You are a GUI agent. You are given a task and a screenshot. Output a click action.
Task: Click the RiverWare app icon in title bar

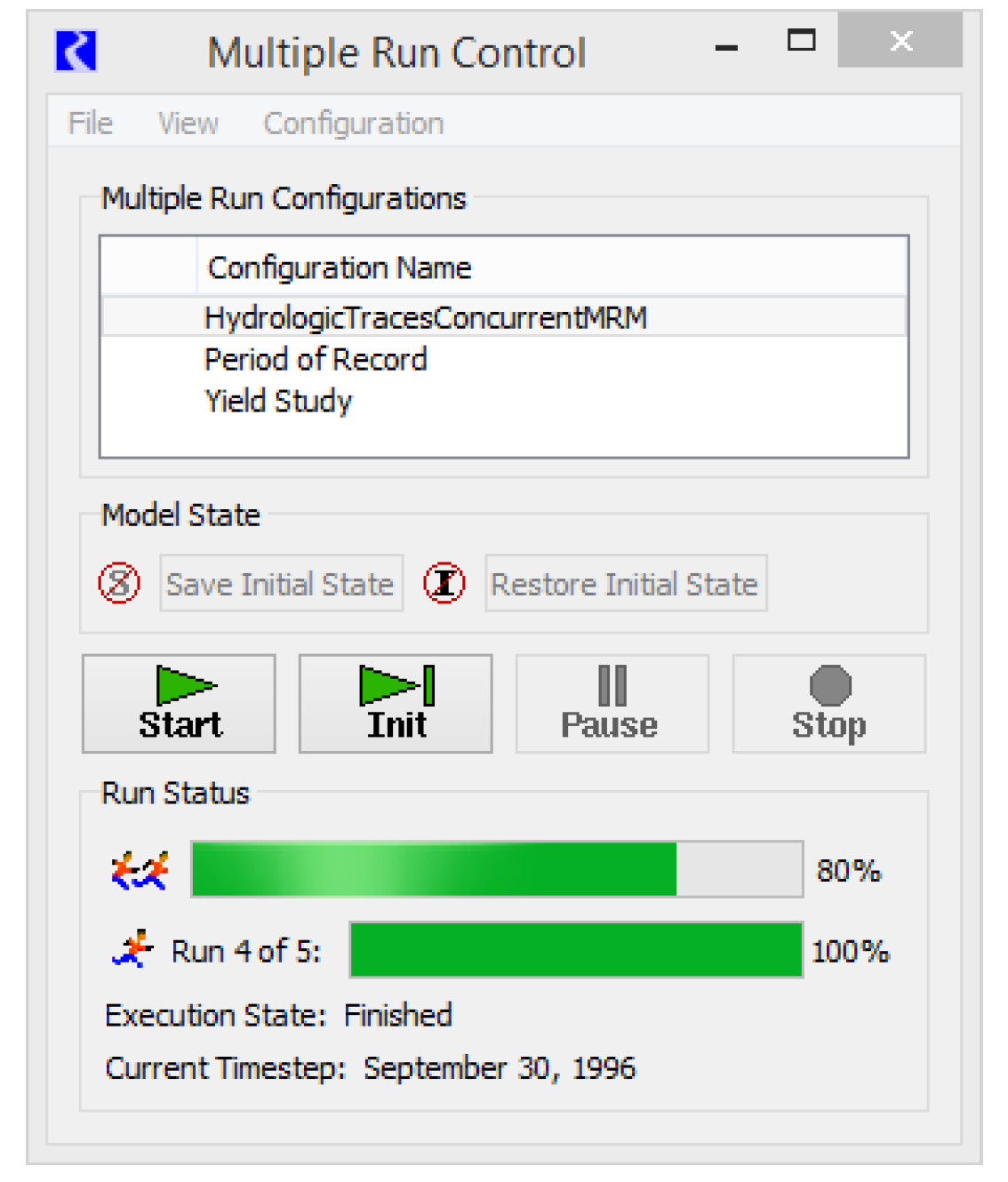[76, 51]
